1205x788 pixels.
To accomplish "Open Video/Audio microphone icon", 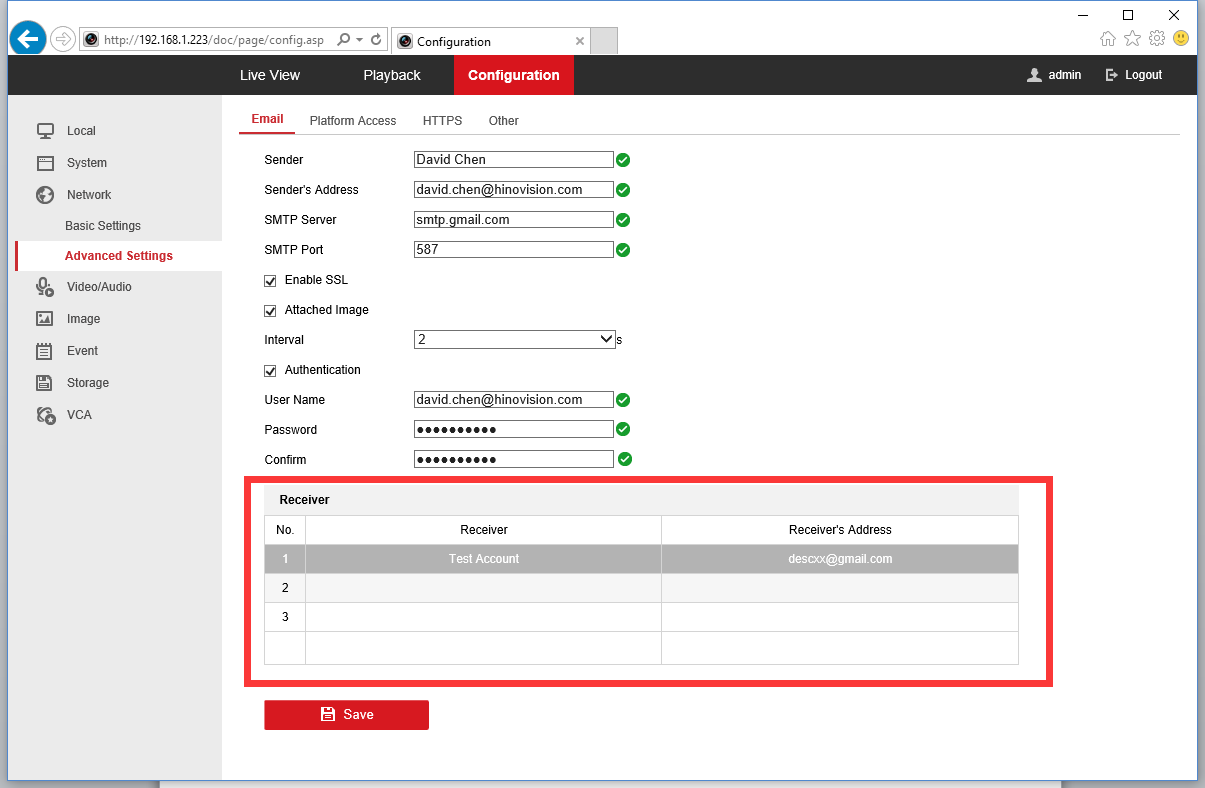I will [x=45, y=287].
